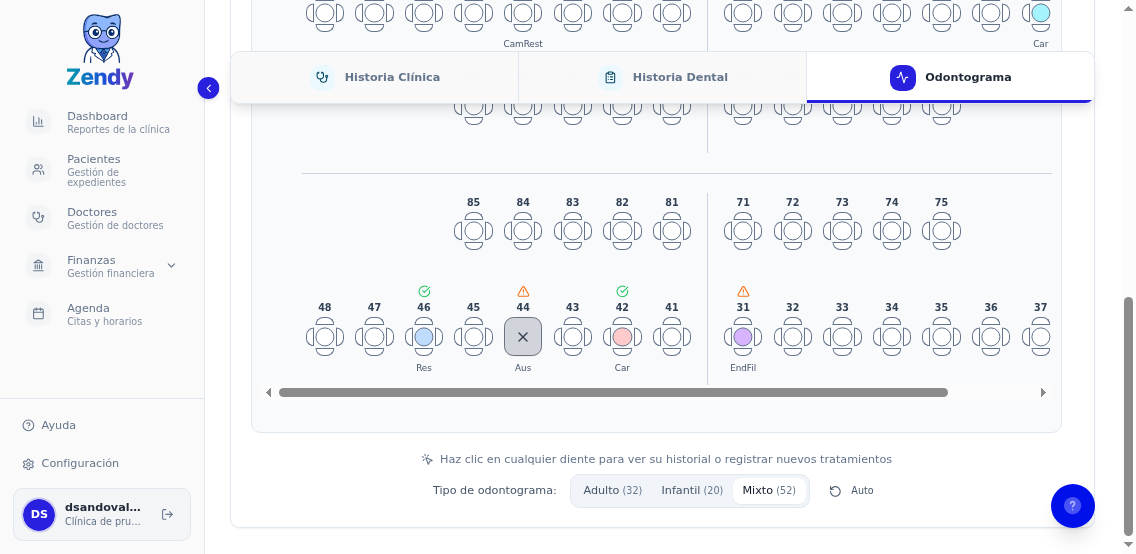Screen dimensions: 1136x554
Task: Click the horizontal scrollbar thumb of odontogram
Action: (613, 393)
